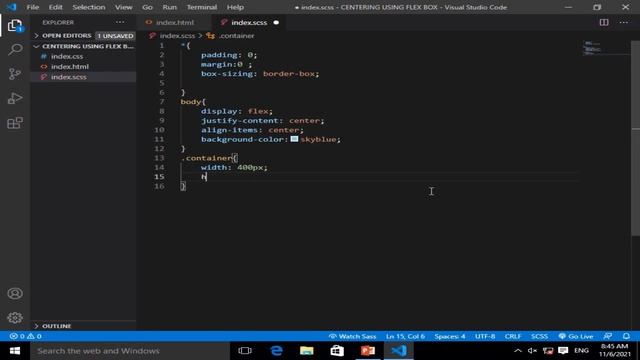
Task: Open the Search view icon
Action: pos(15,50)
